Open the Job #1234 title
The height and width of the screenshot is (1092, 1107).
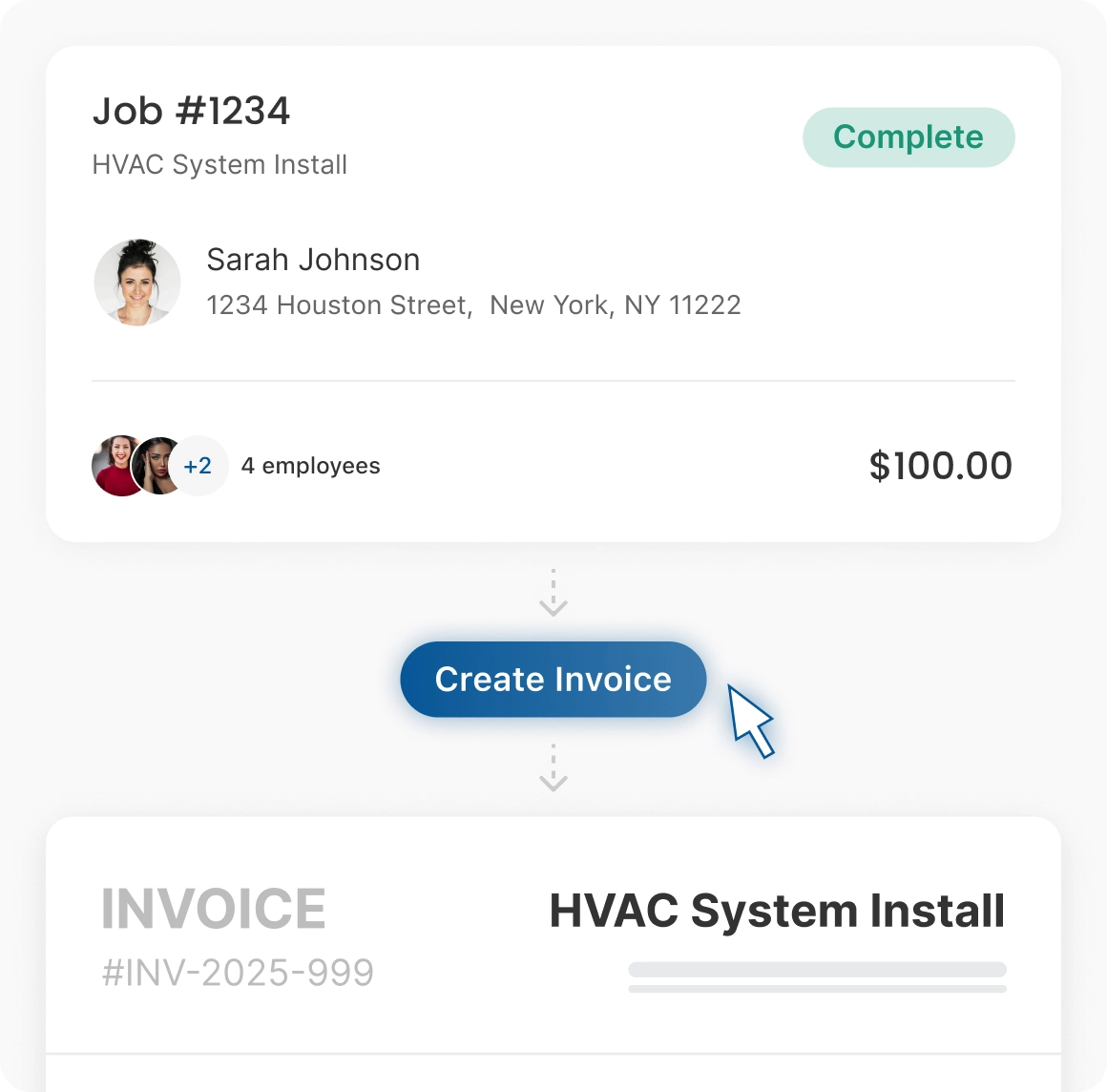pyautogui.click(x=191, y=112)
